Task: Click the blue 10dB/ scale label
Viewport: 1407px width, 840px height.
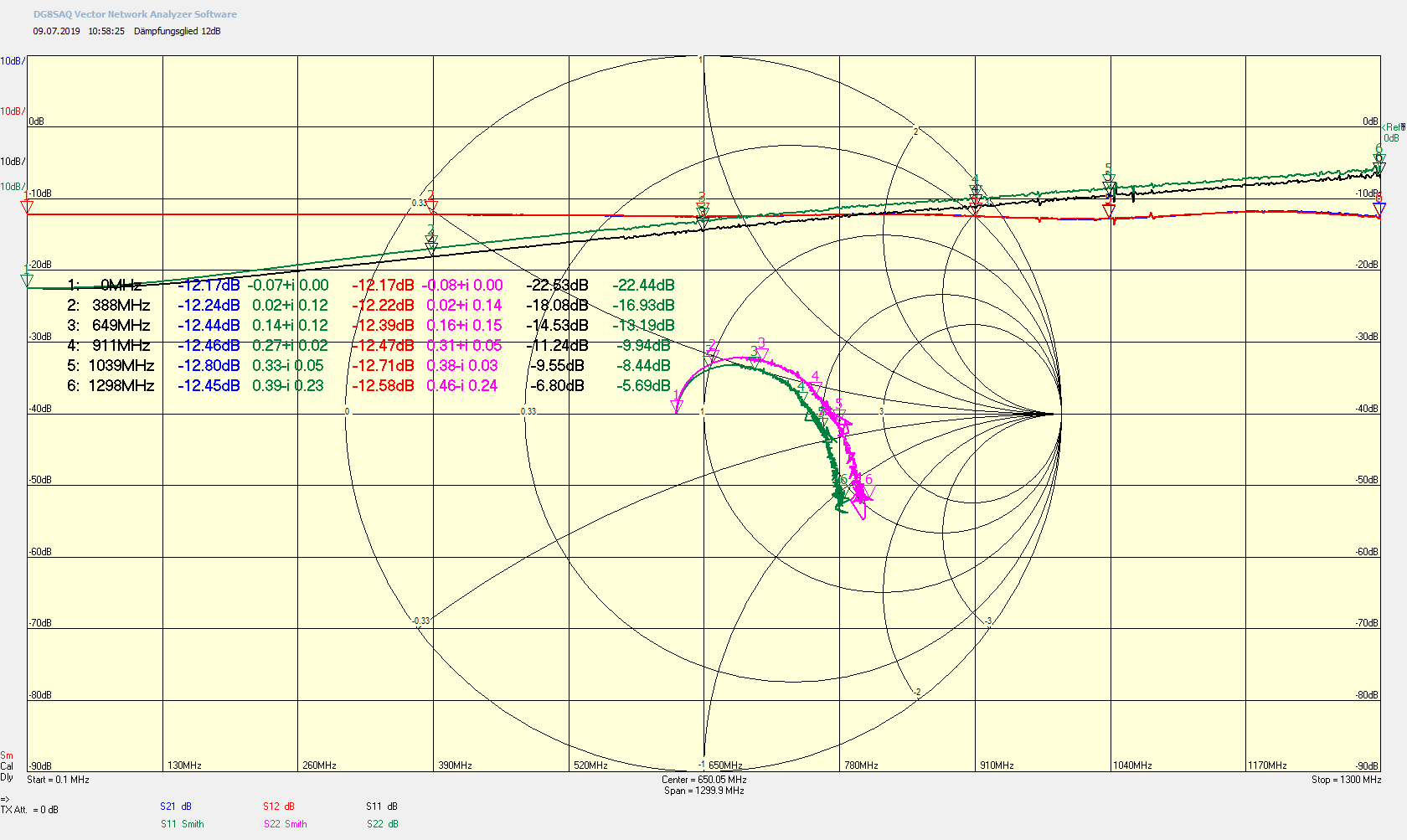Action: (x=13, y=61)
